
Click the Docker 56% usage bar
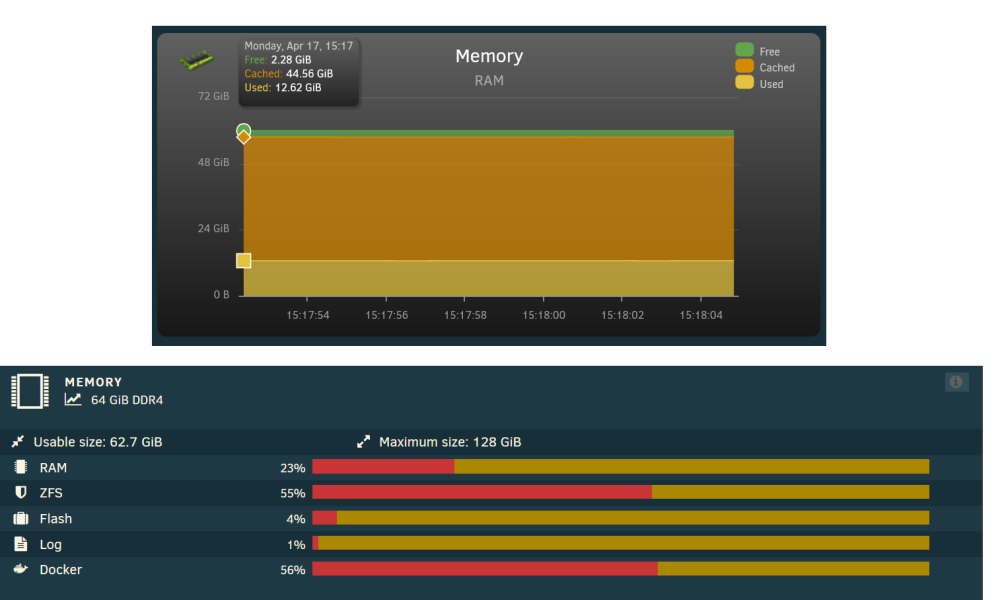[x=621, y=569]
